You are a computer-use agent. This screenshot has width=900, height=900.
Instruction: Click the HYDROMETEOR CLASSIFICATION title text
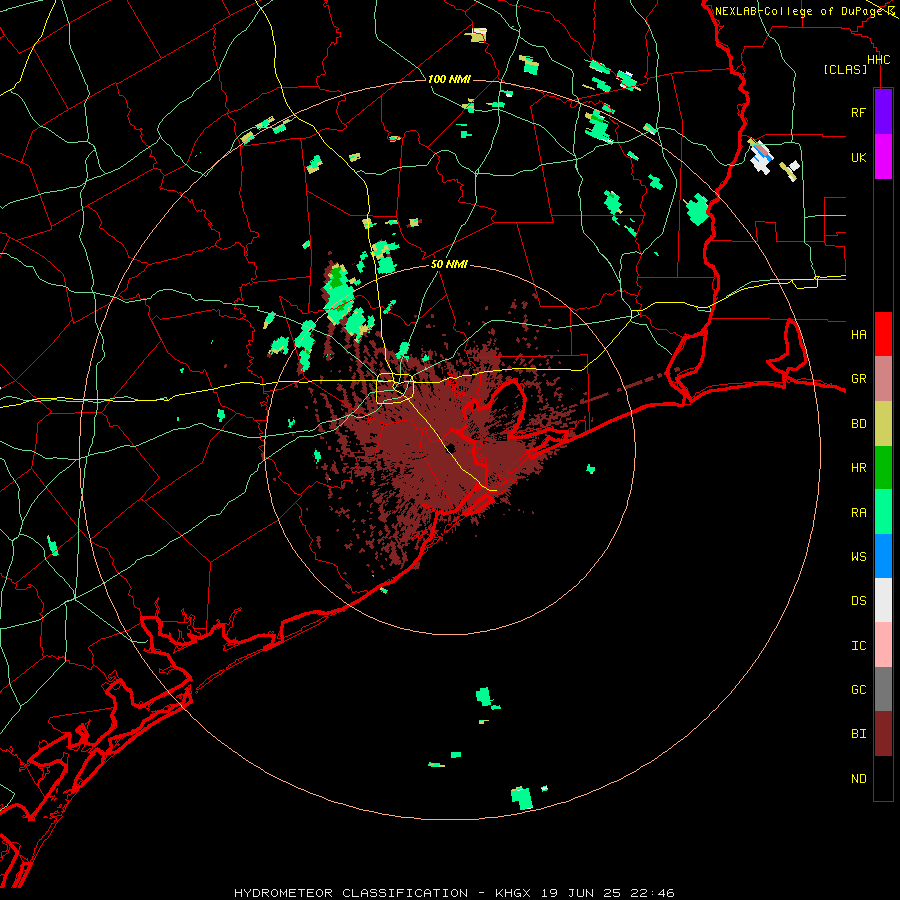[x=351, y=893]
